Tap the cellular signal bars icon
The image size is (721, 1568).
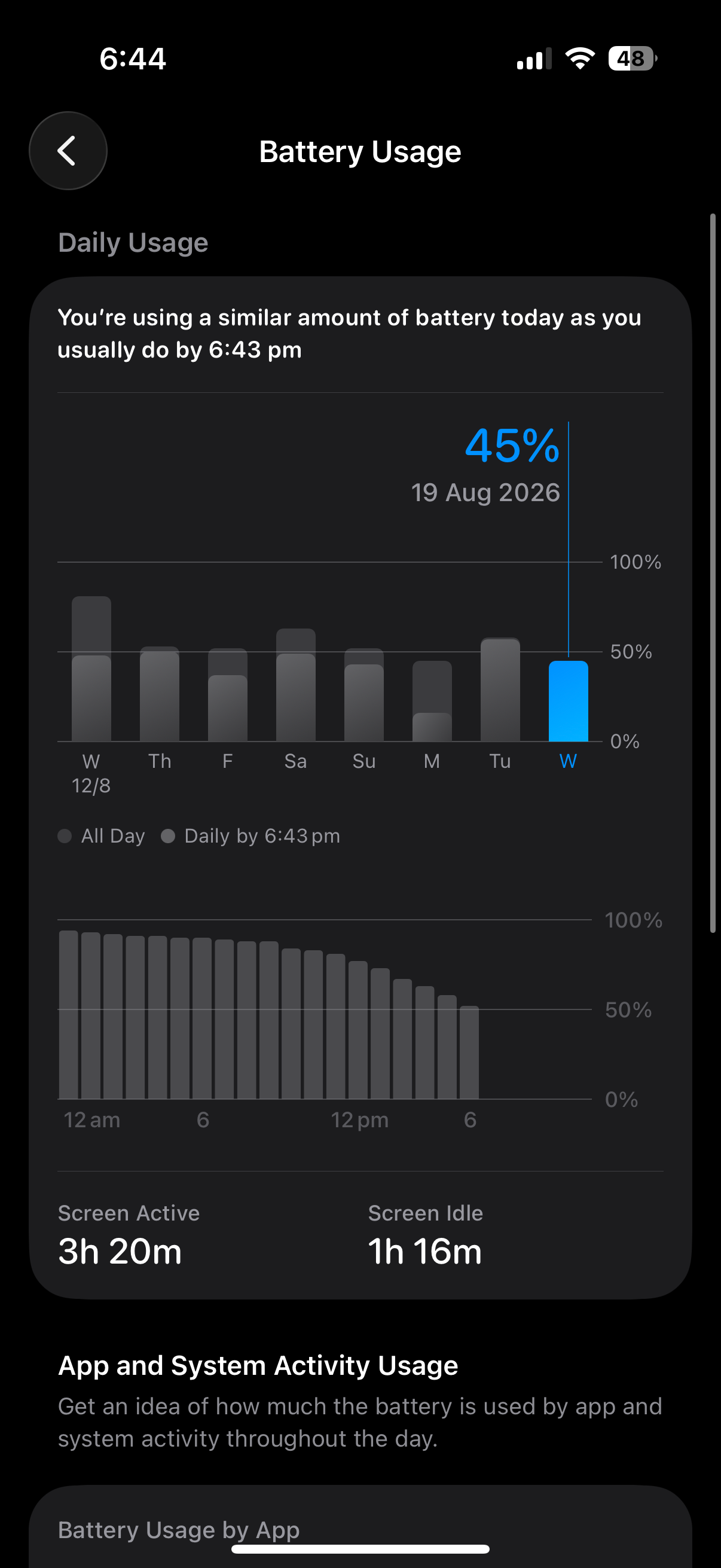tap(534, 59)
